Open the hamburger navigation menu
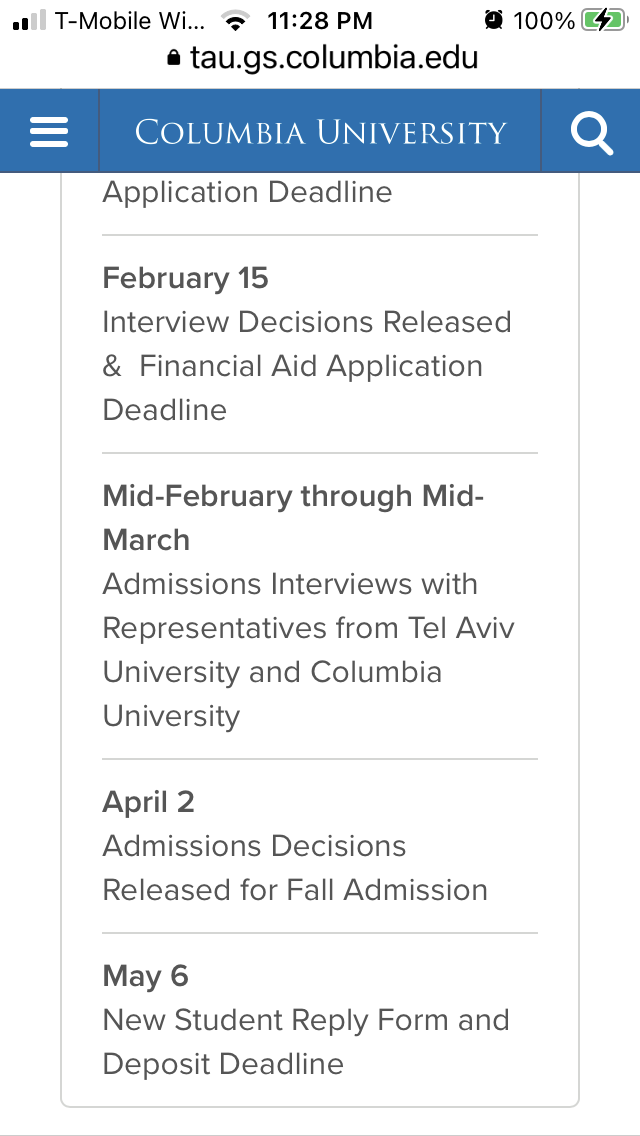640x1136 pixels. 49,131
